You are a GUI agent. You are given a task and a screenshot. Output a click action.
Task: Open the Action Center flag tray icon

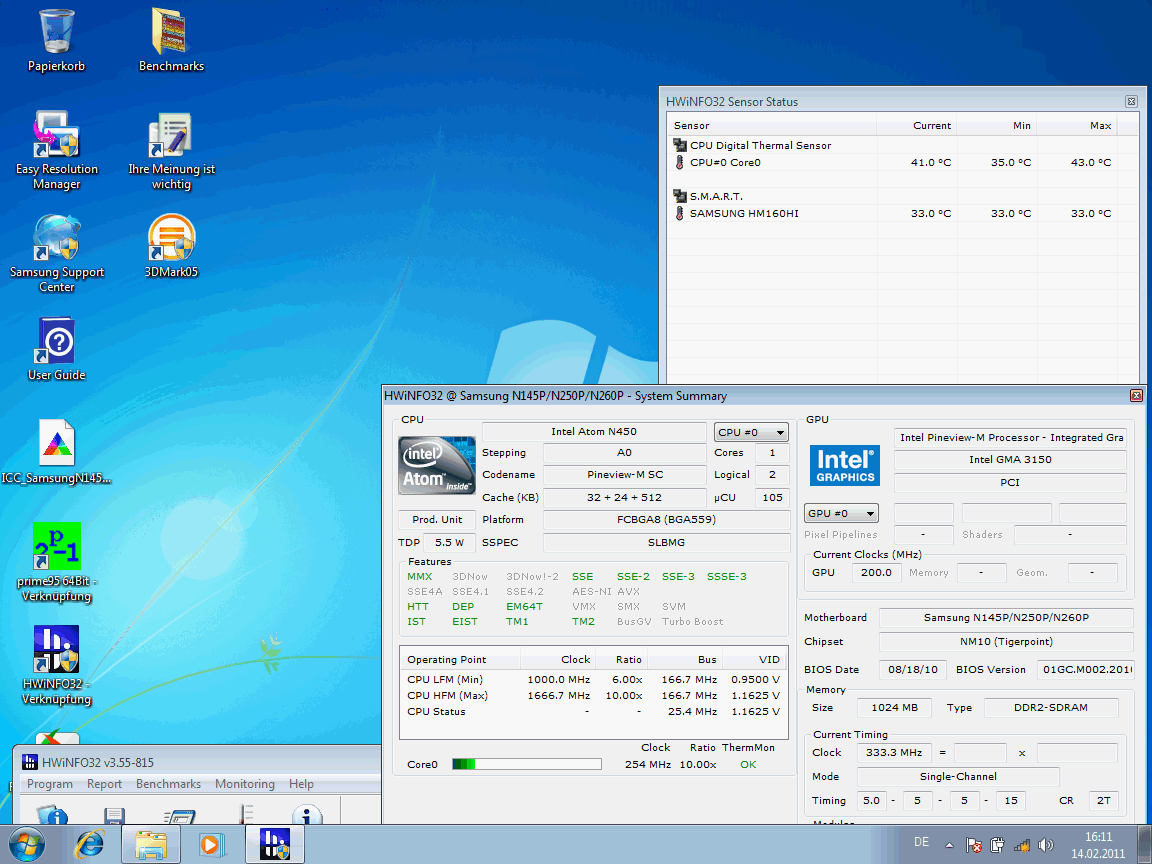(973, 845)
